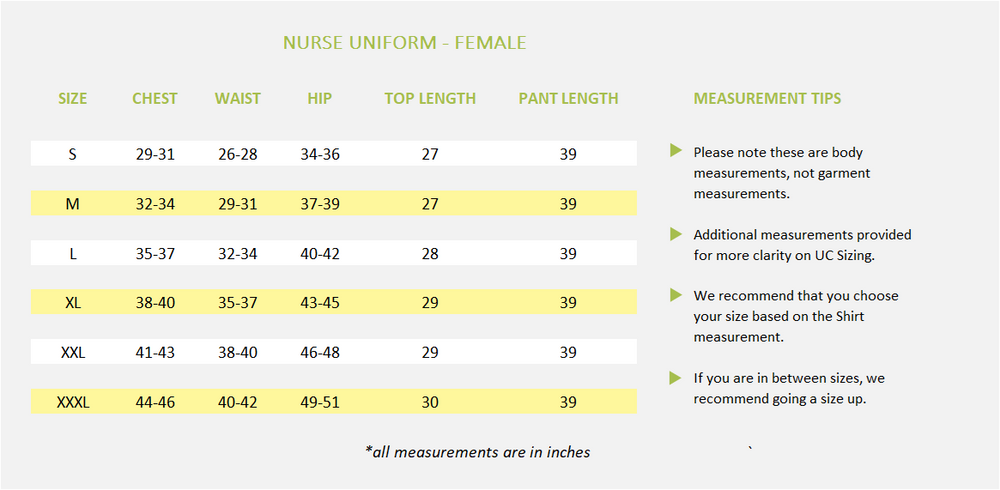Click the arrow bullet beside Shirt measurement tip

tap(676, 295)
